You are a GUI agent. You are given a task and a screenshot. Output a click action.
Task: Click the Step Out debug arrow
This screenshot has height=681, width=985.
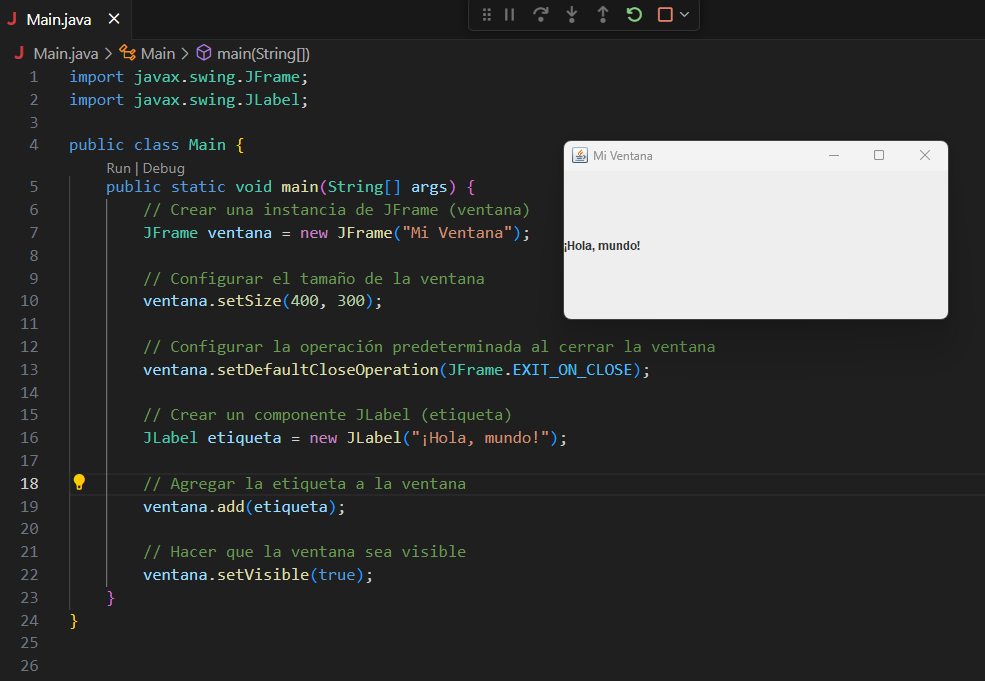pos(602,14)
